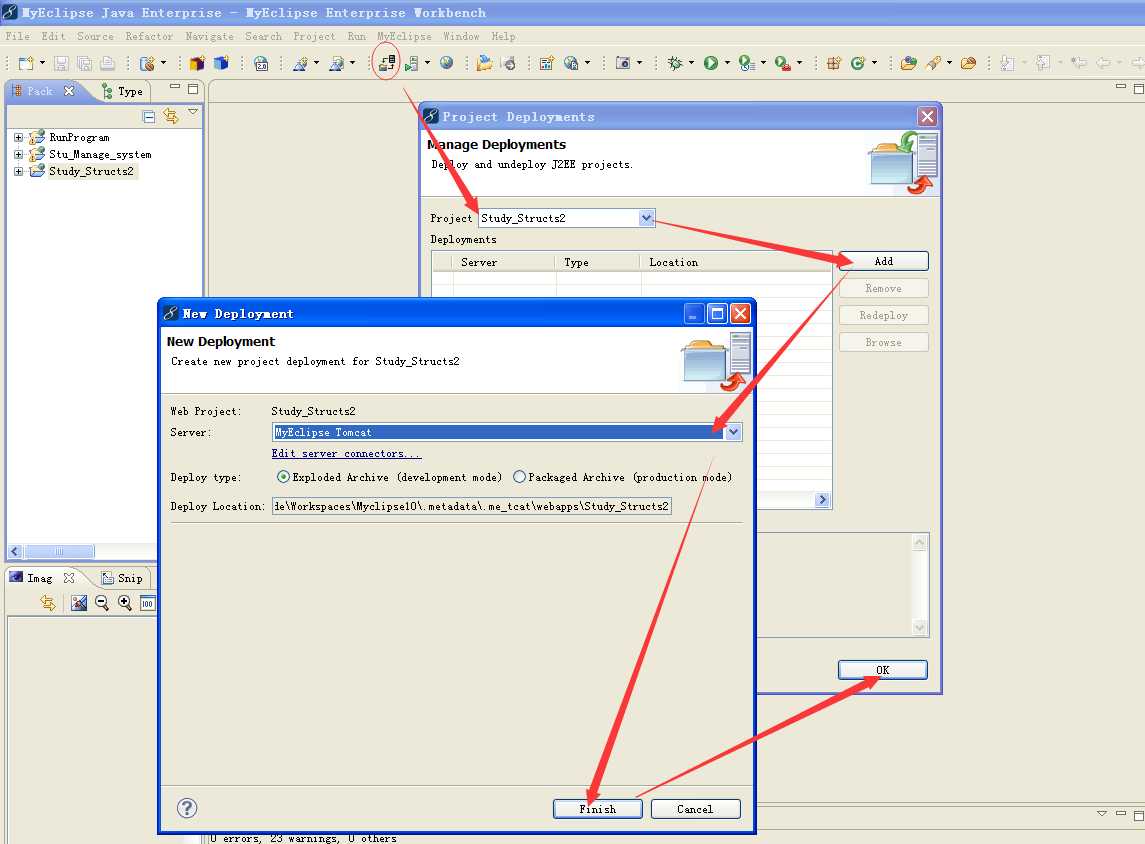The image size is (1145, 844).
Task: Click the Deploy MyEclipse J2EE Project icon
Action: point(387,63)
